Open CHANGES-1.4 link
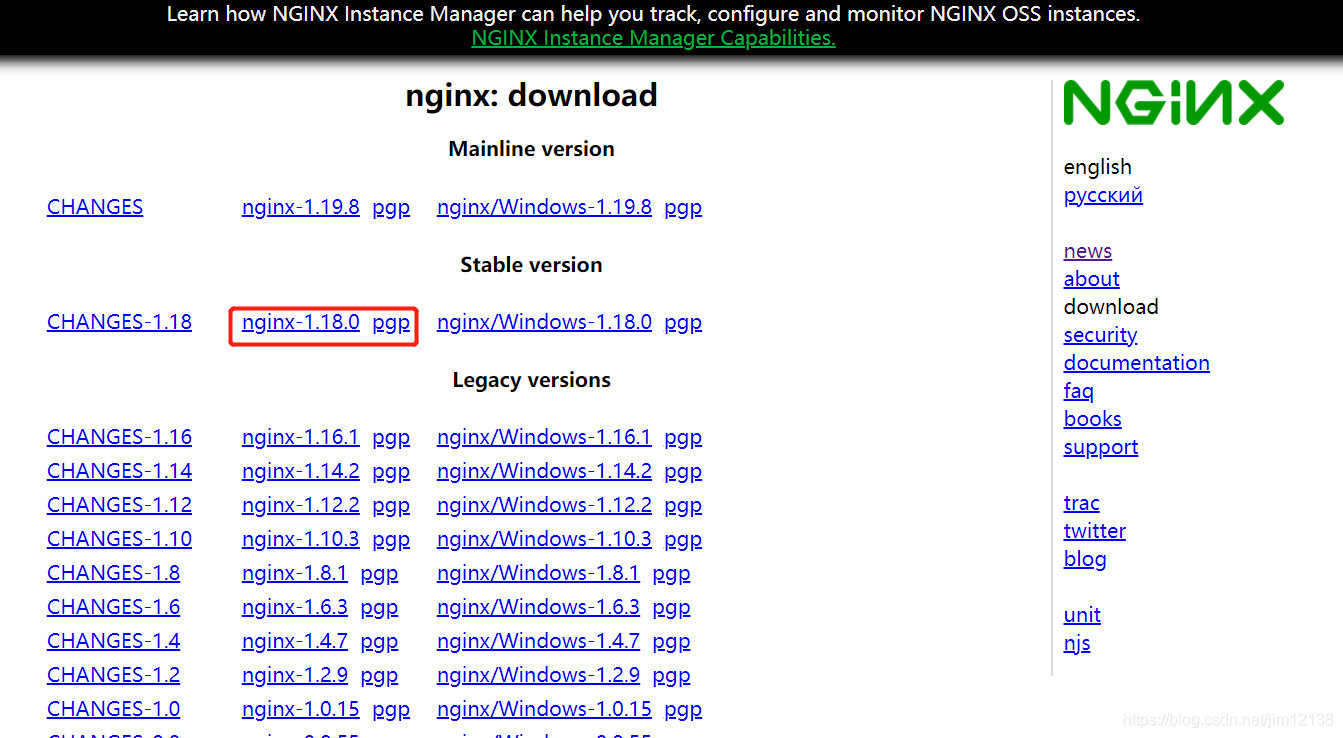The height and width of the screenshot is (738, 1343). pos(113,641)
